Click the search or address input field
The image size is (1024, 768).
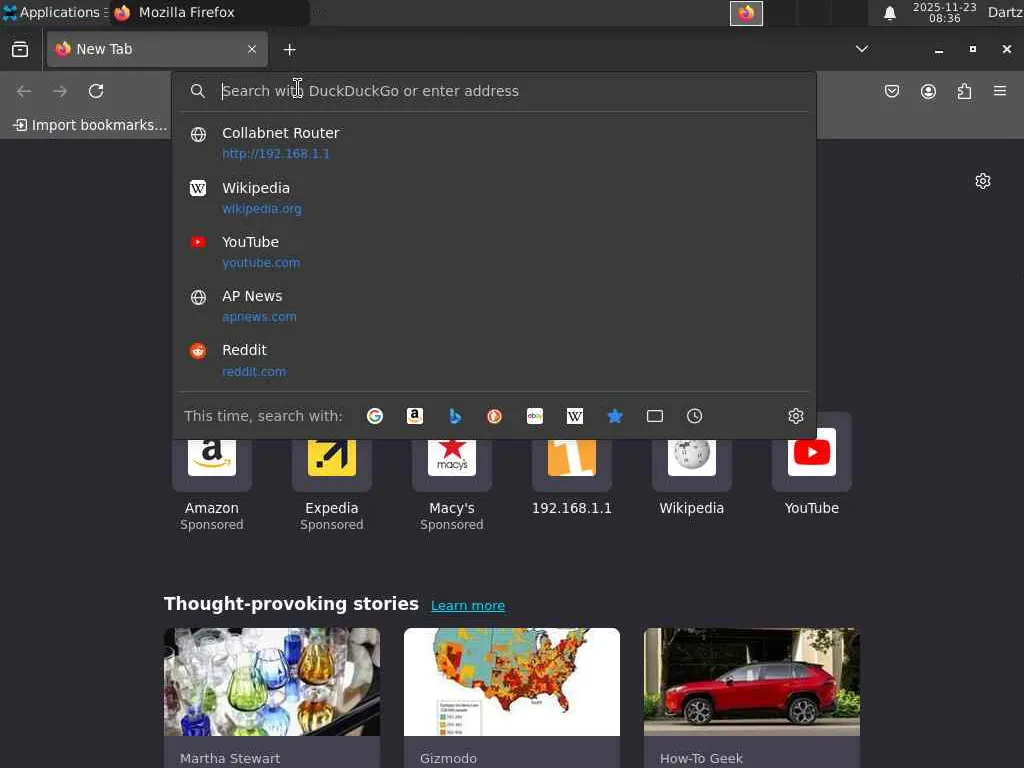click(496, 91)
